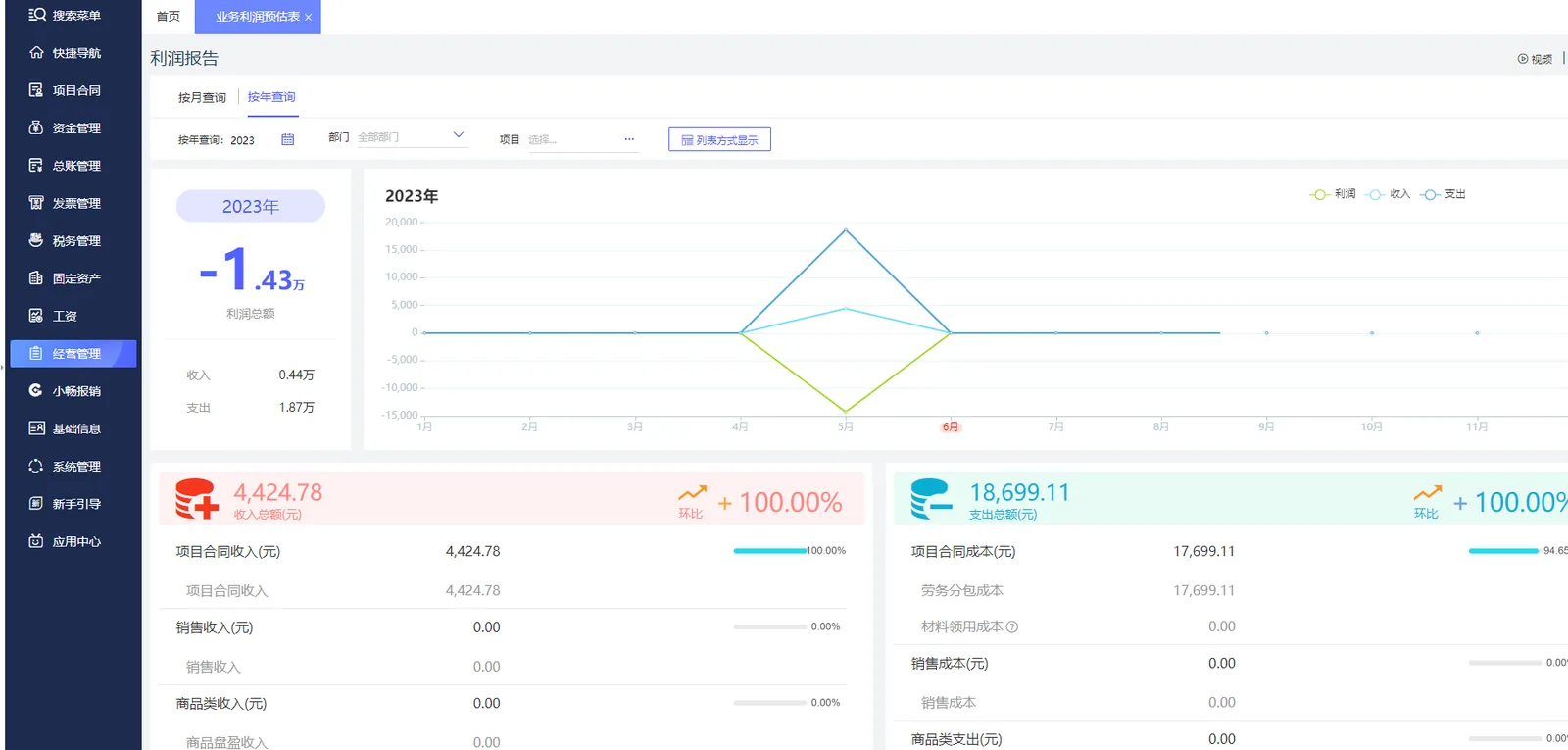Click 销售收入(元) progress bar
Screen dimensions: 1568x750
[x=770, y=626]
